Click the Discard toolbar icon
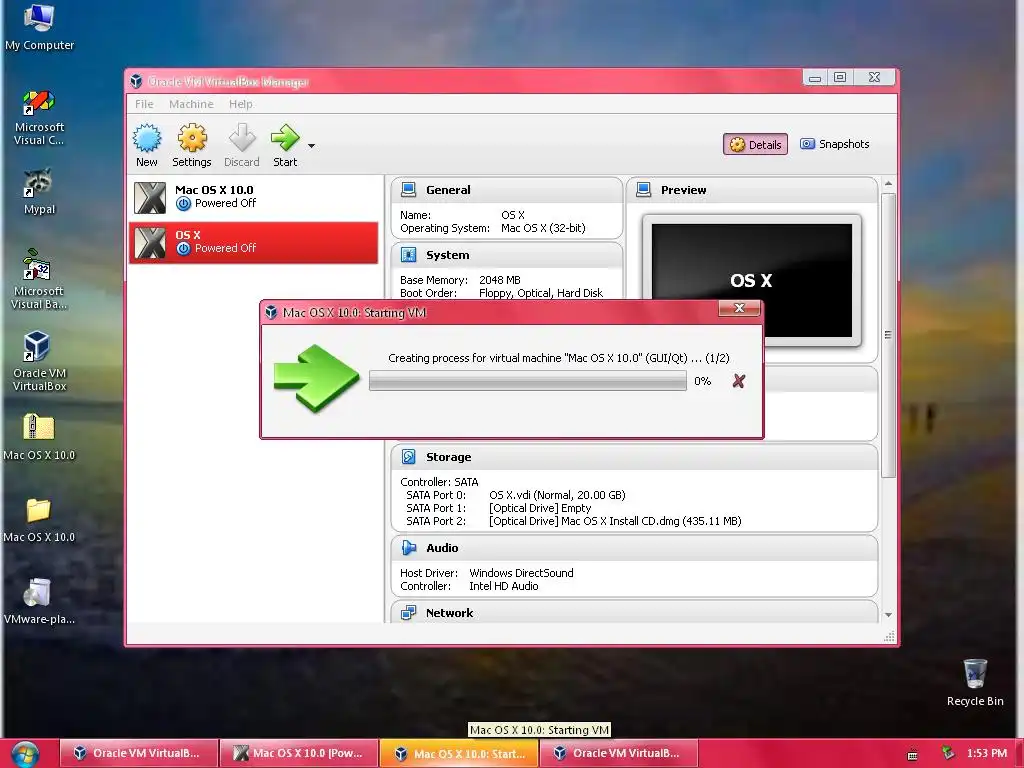This screenshot has height=768, width=1024. (242, 138)
